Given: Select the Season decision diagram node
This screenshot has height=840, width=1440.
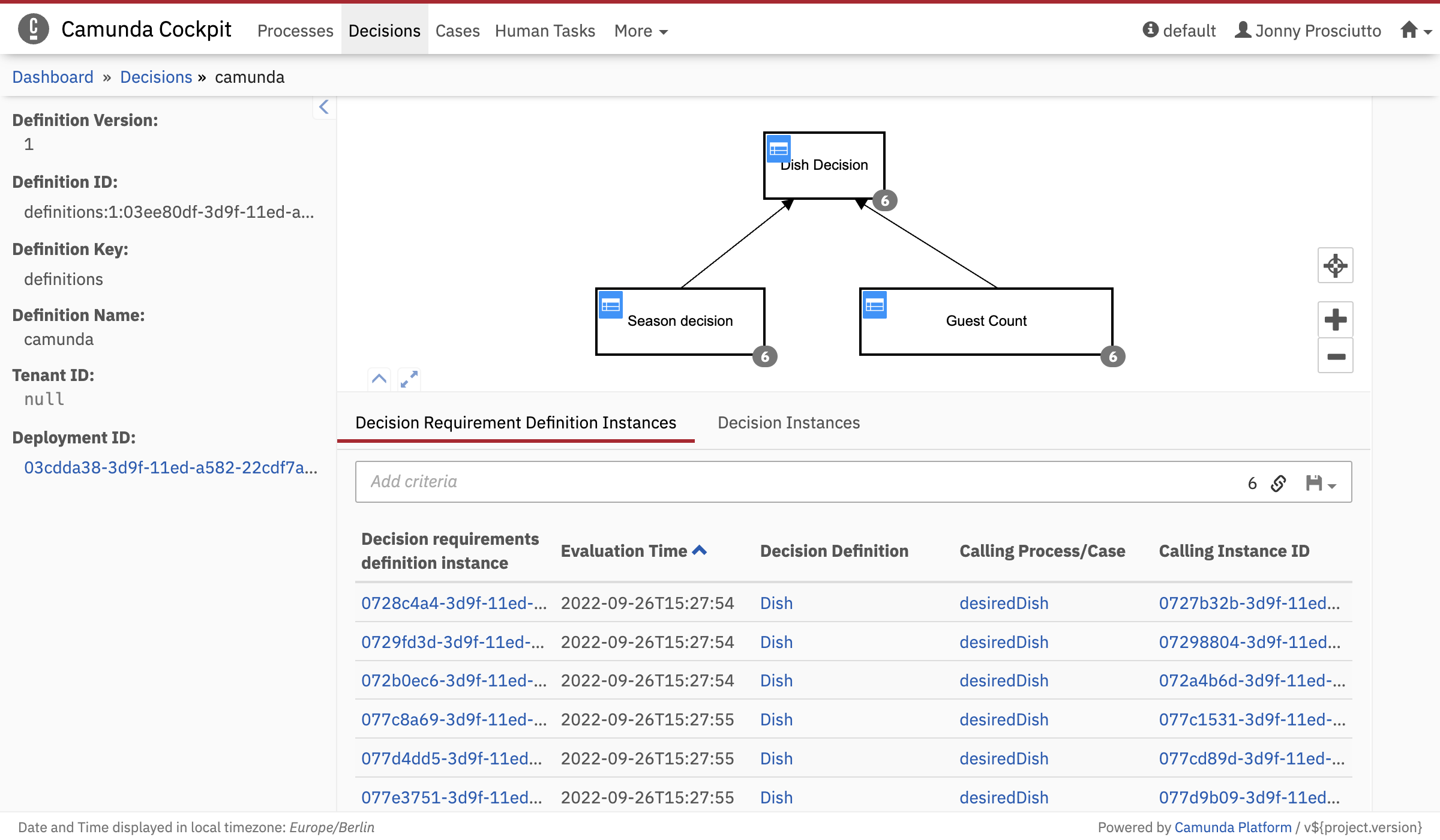Looking at the screenshot, I should (x=680, y=322).
